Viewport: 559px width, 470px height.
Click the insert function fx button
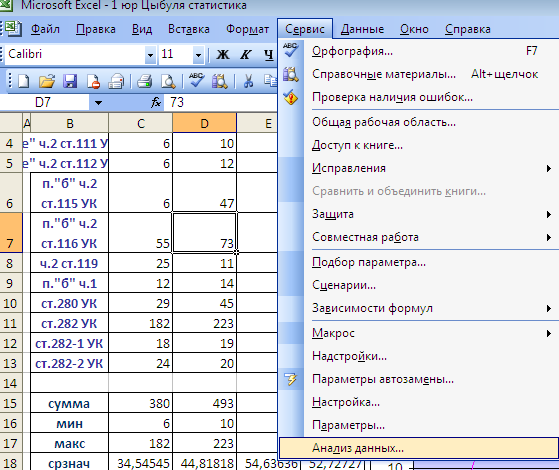156,103
